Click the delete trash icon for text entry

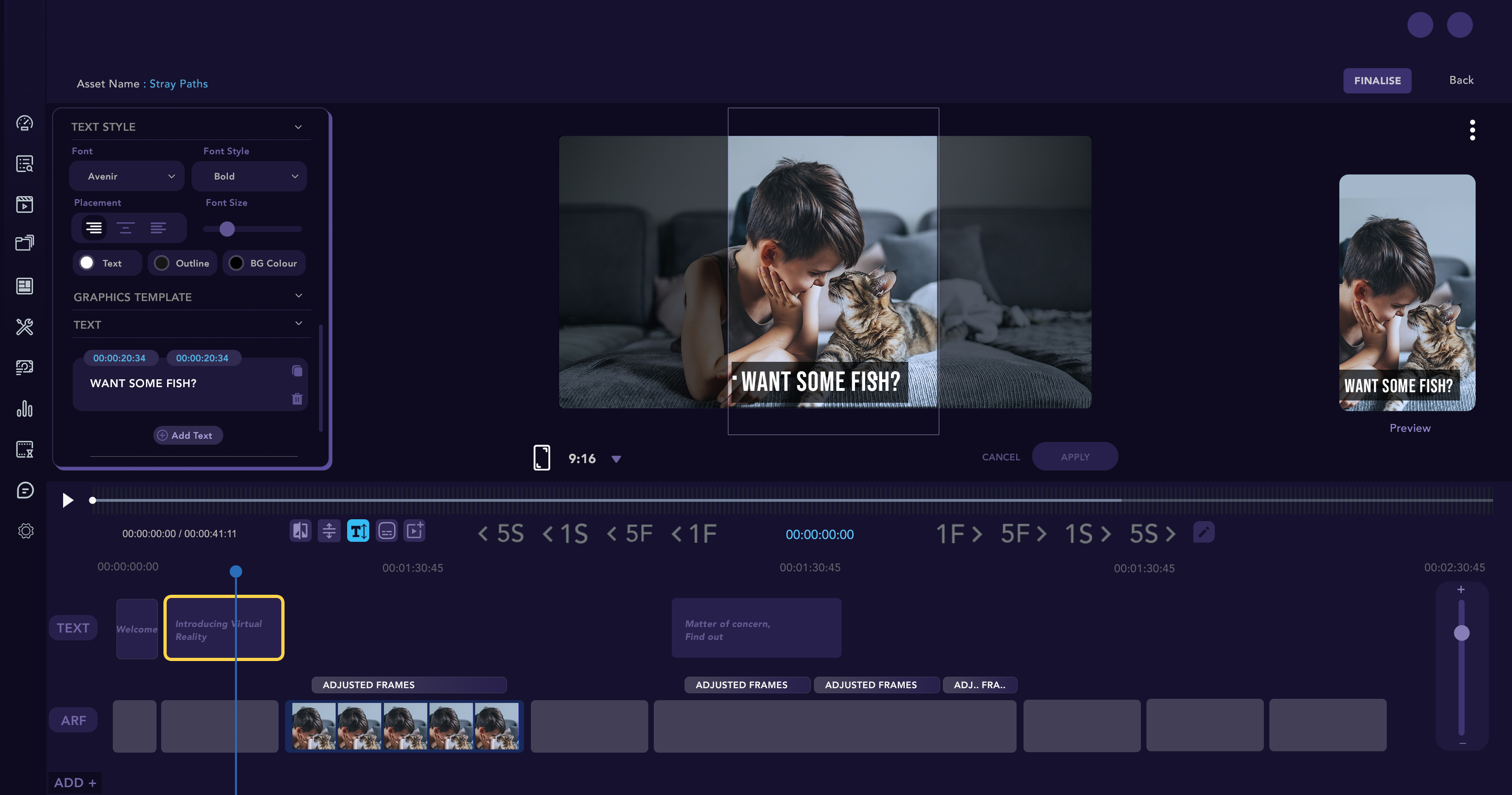[297, 399]
